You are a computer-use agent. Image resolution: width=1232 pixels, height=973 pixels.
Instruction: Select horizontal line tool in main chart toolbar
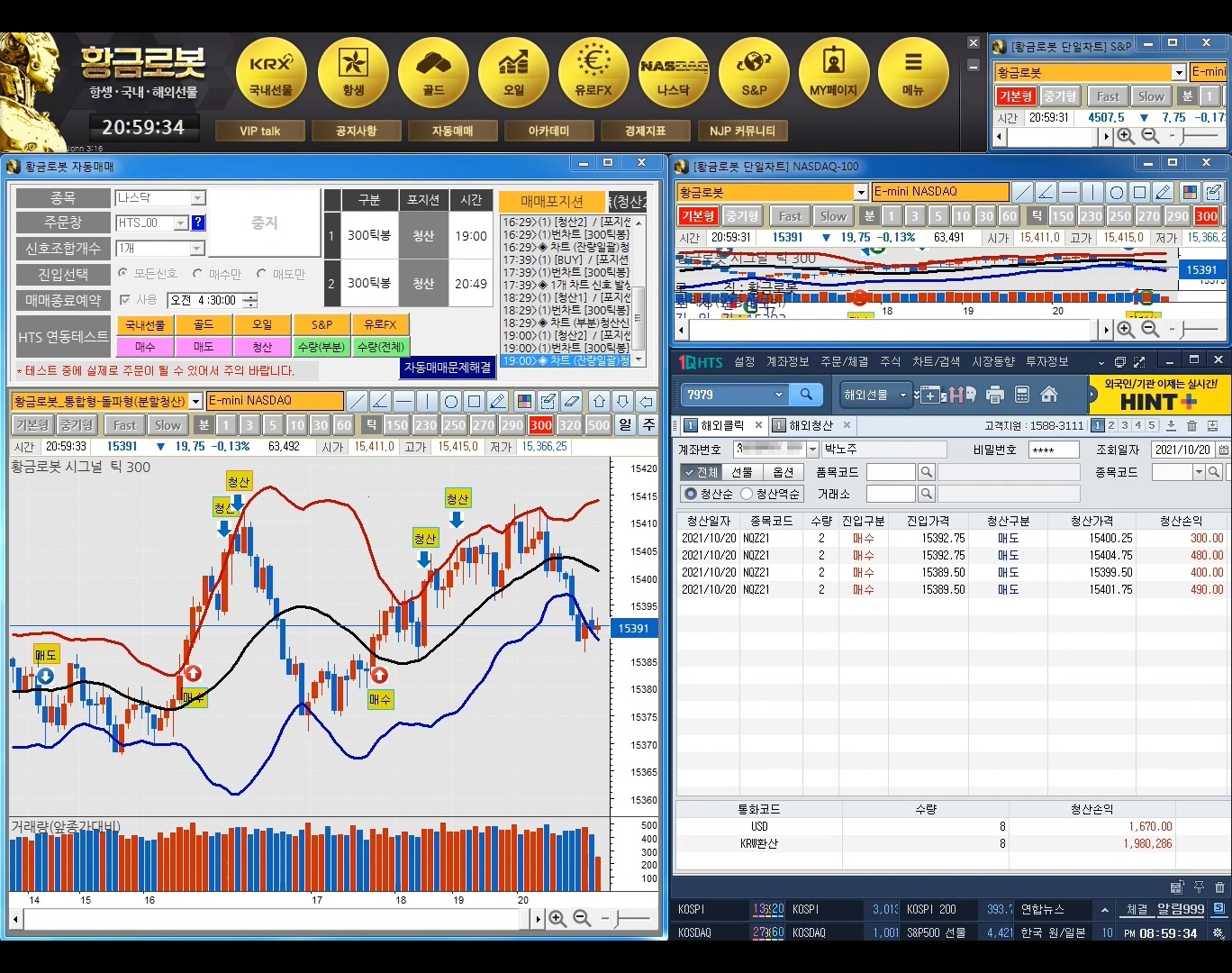(x=403, y=401)
